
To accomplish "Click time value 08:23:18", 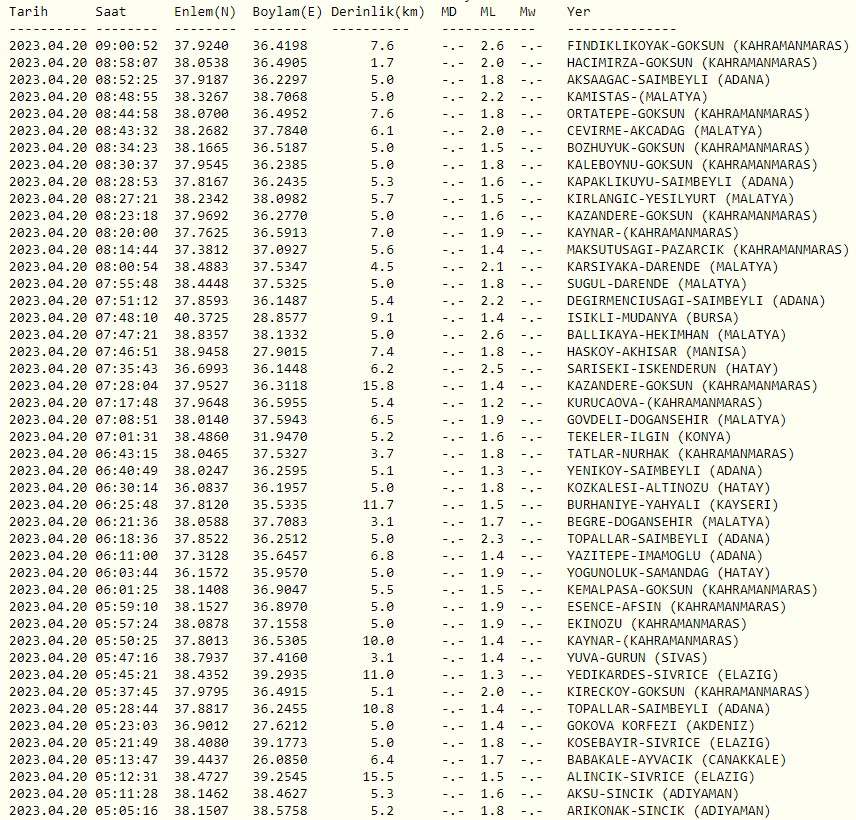I will (x=127, y=216).
